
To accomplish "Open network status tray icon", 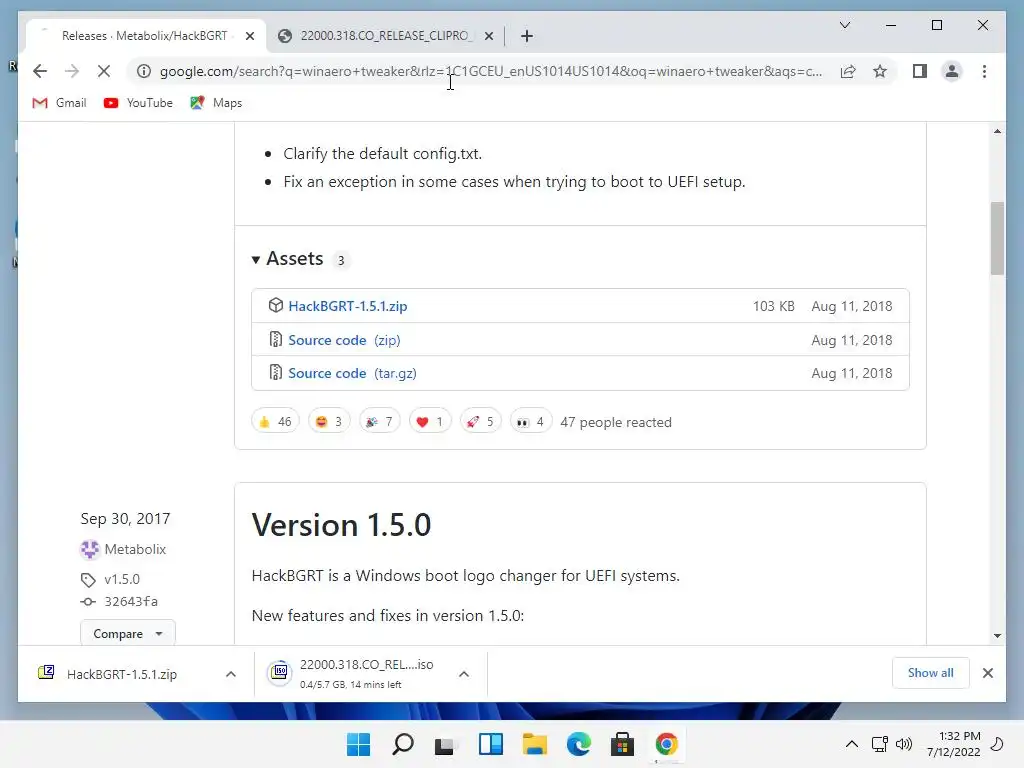I will (880, 744).
